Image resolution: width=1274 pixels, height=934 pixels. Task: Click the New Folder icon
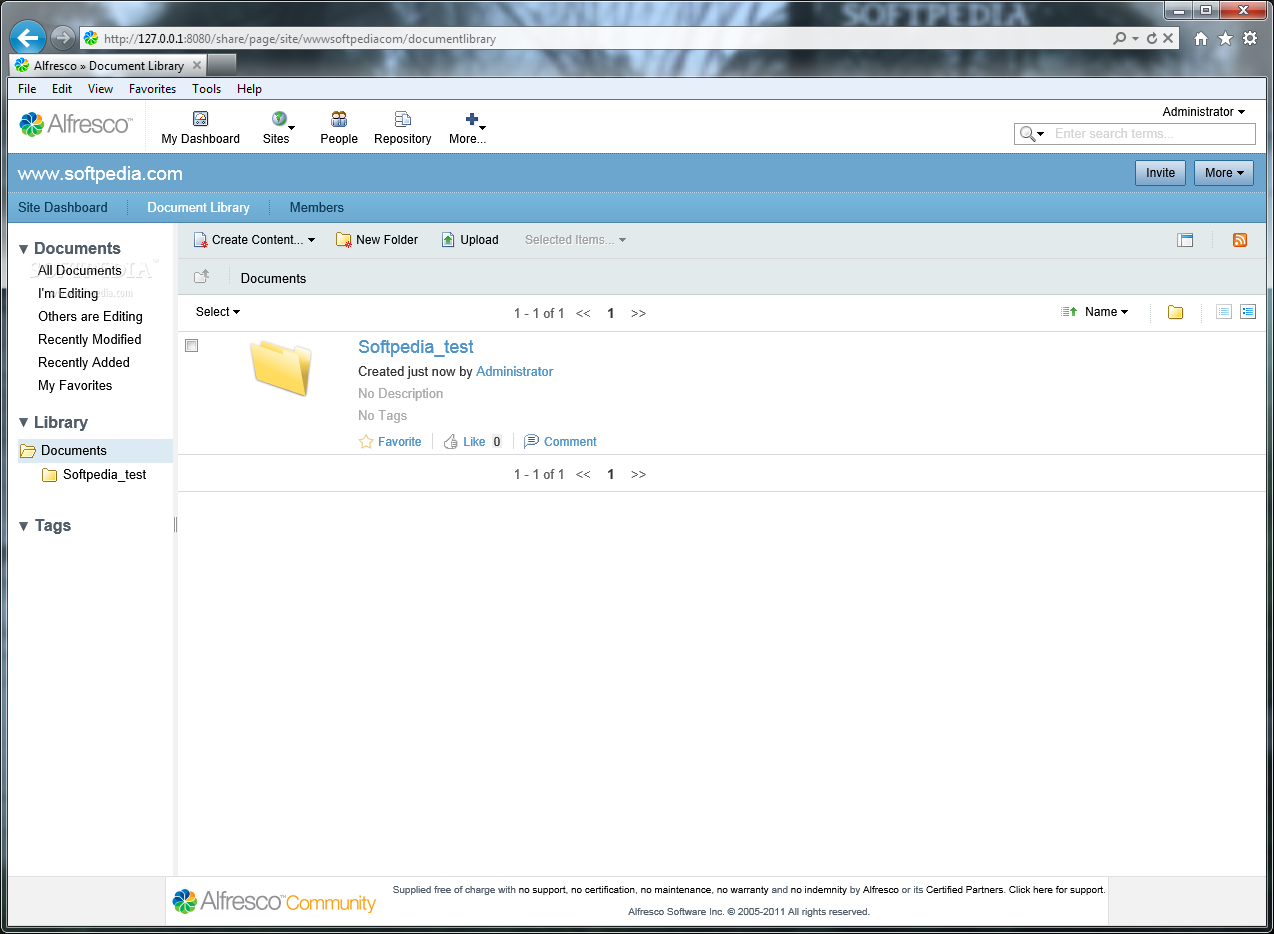point(343,240)
